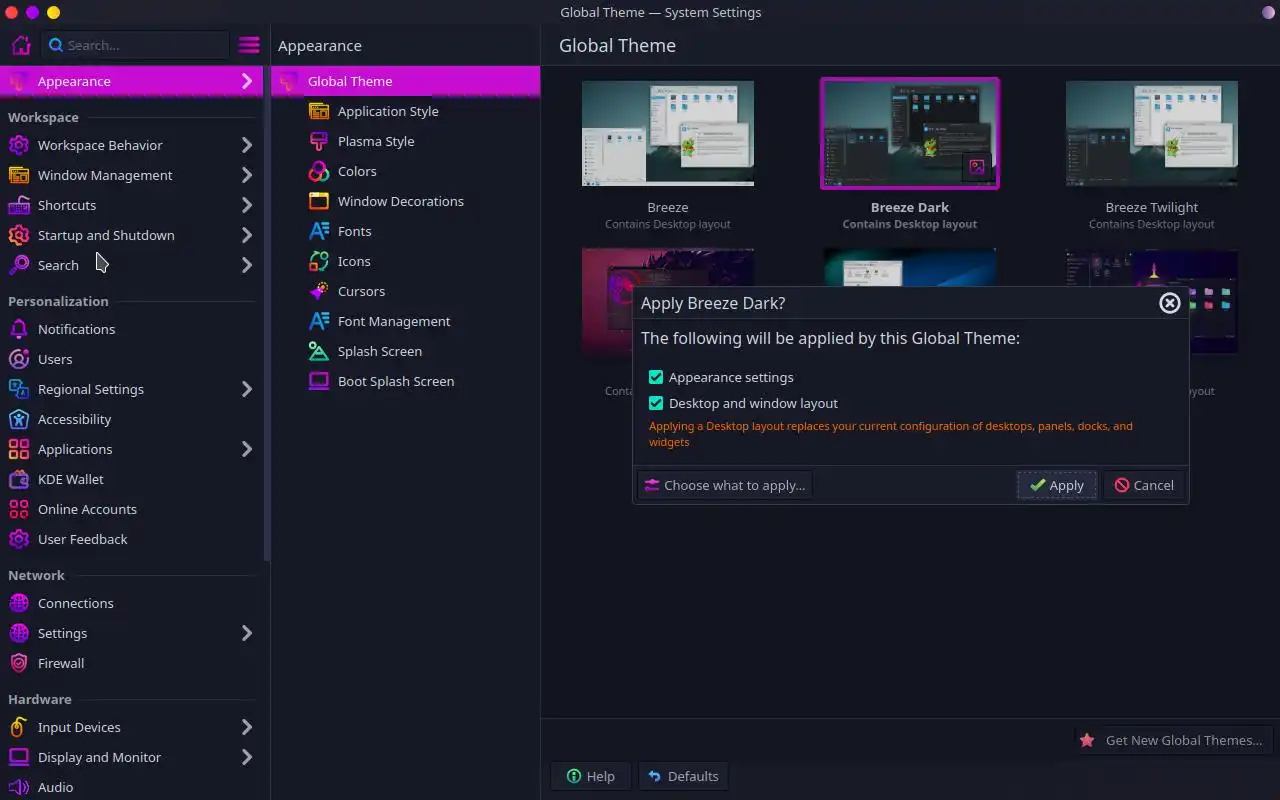Uncheck the Appearance settings checkbox
1280x800 pixels.
tap(656, 377)
